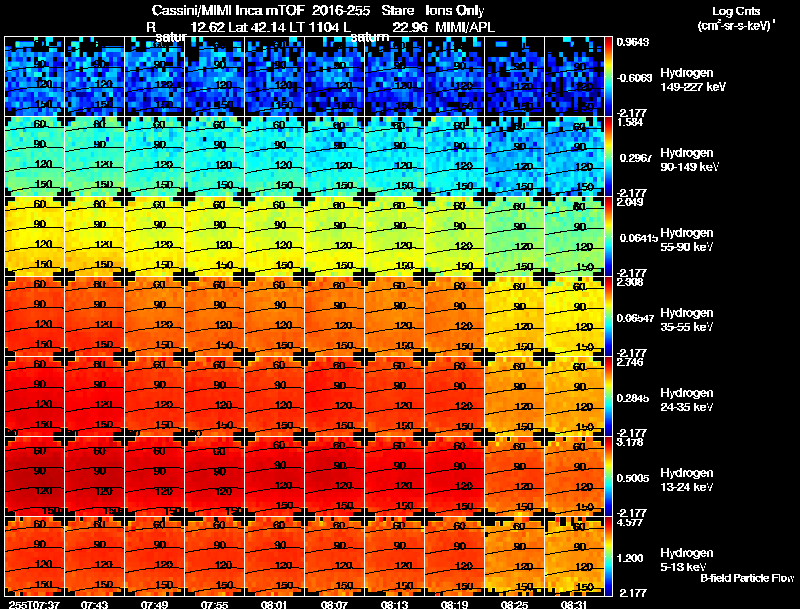Click the Hydrogen 149-227 keV color bar
Image resolution: width=800 pixels, height=609 pixels.
[608, 77]
